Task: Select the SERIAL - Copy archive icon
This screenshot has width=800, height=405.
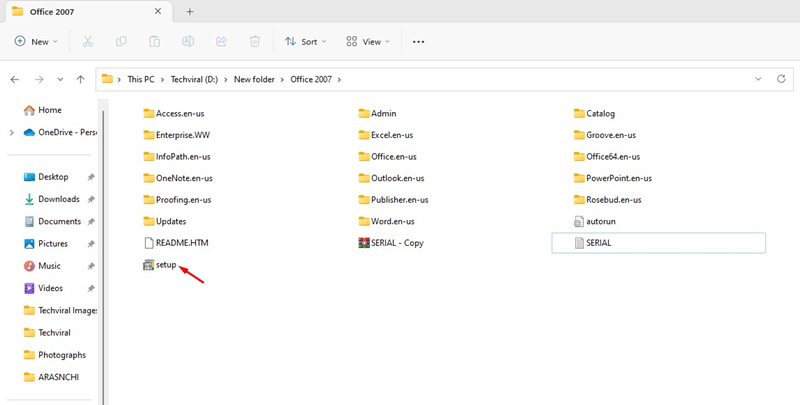Action: tap(364, 243)
